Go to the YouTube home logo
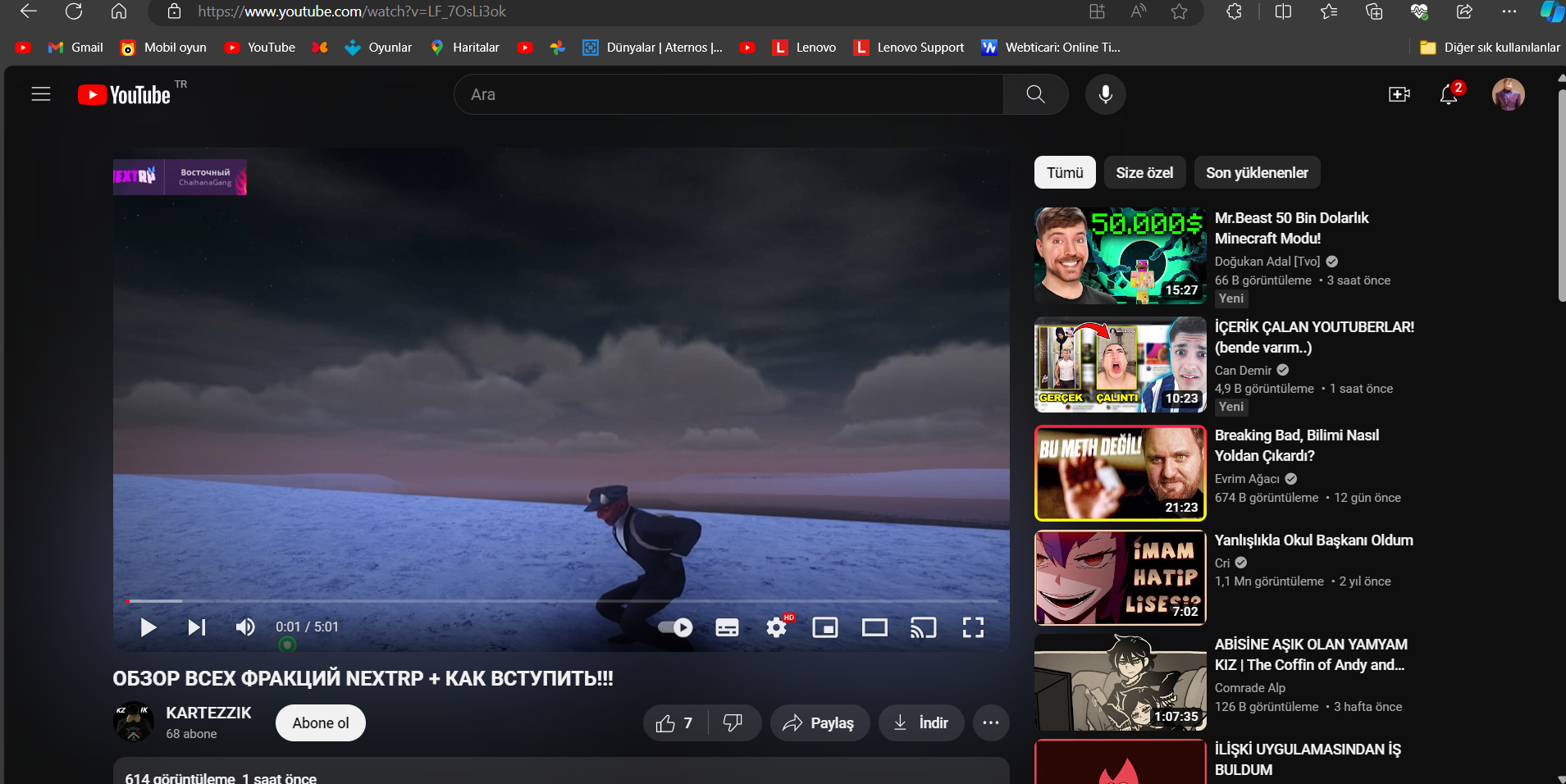Screen dimensions: 1566x784 (125, 95)
